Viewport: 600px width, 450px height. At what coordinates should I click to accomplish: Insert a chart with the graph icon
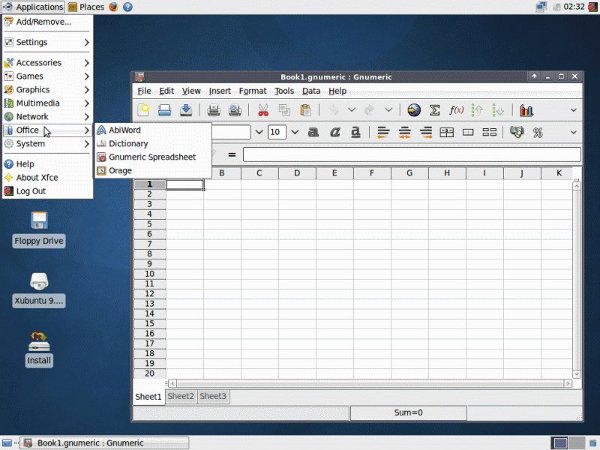(x=527, y=110)
